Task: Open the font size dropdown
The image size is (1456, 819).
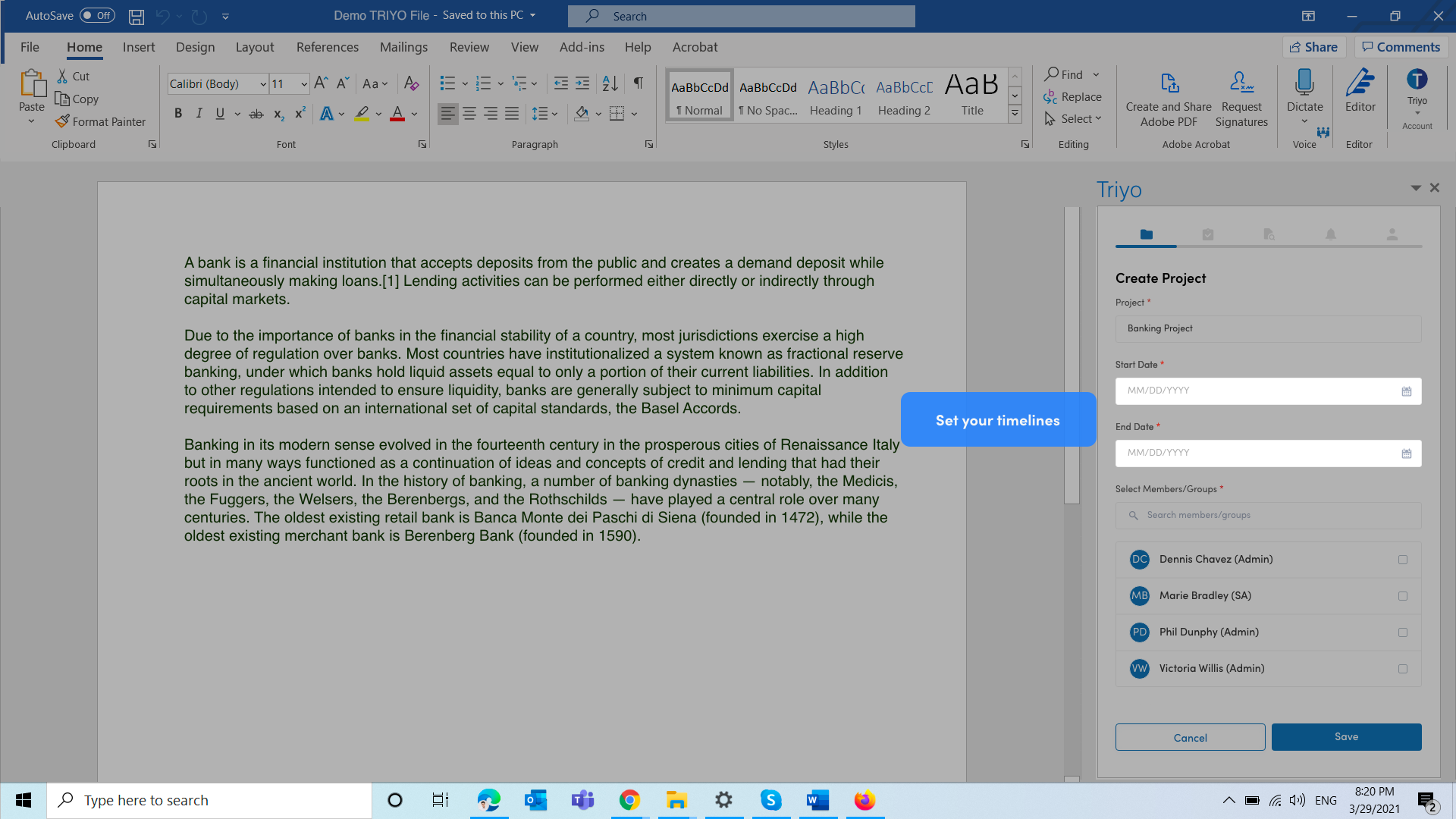Action: click(303, 84)
